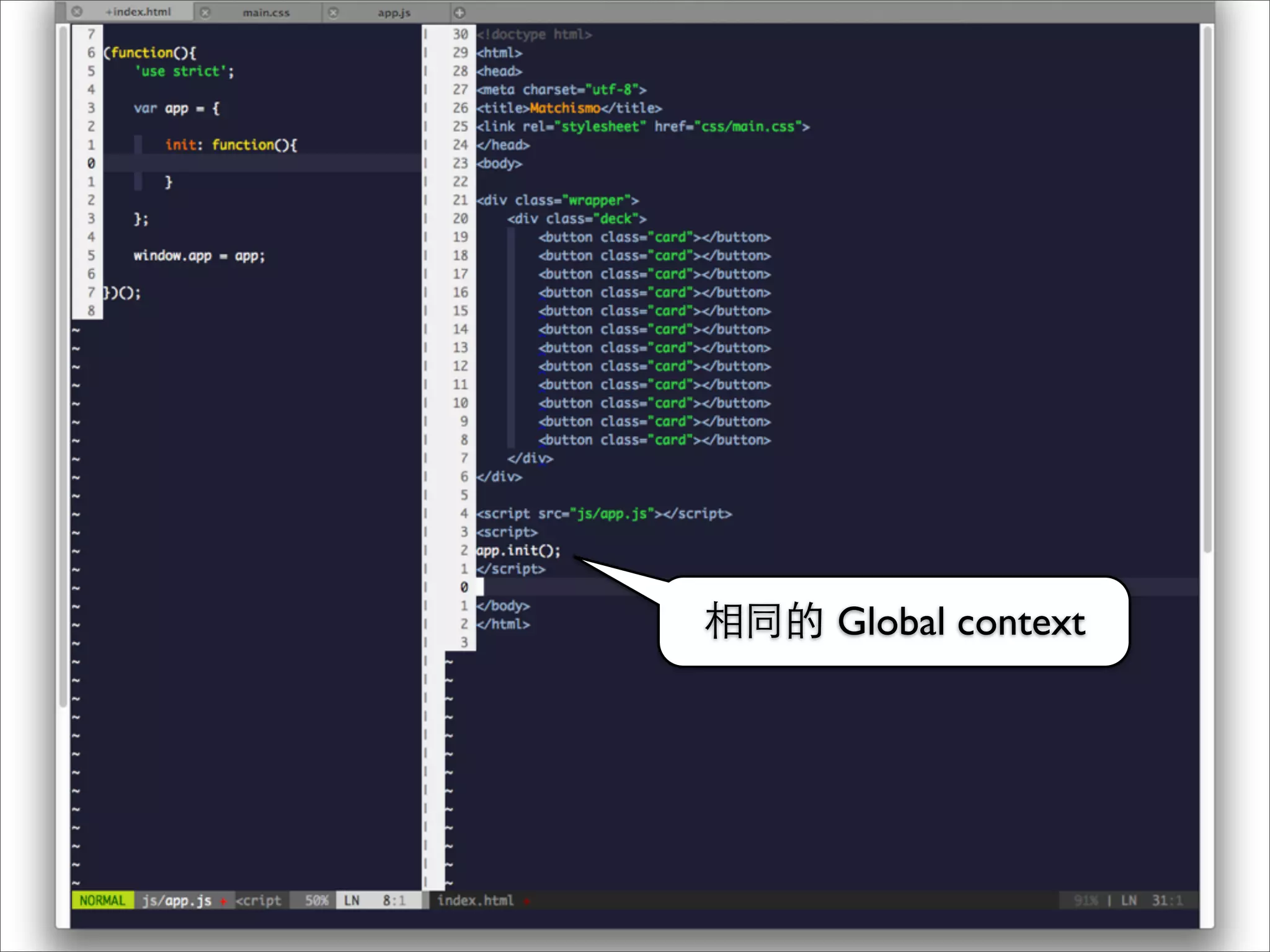The image size is (1270, 952).
Task: Place cursor on '(function(){' line
Action: pyautogui.click(x=150, y=53)
